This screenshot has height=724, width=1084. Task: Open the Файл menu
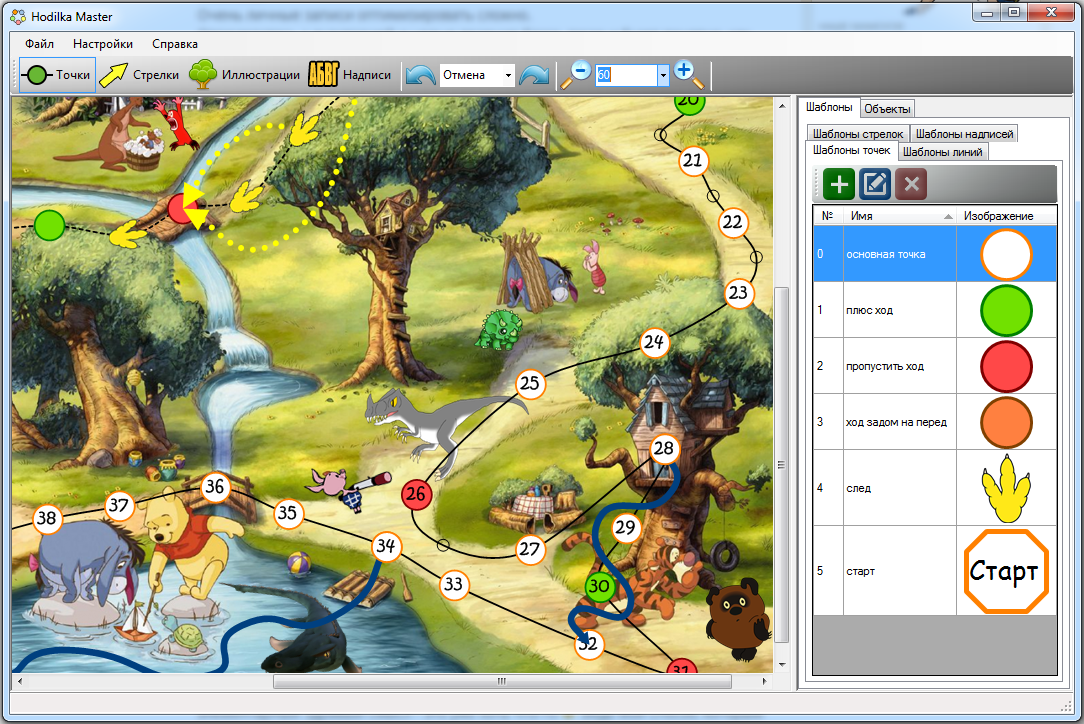[40, 44]
